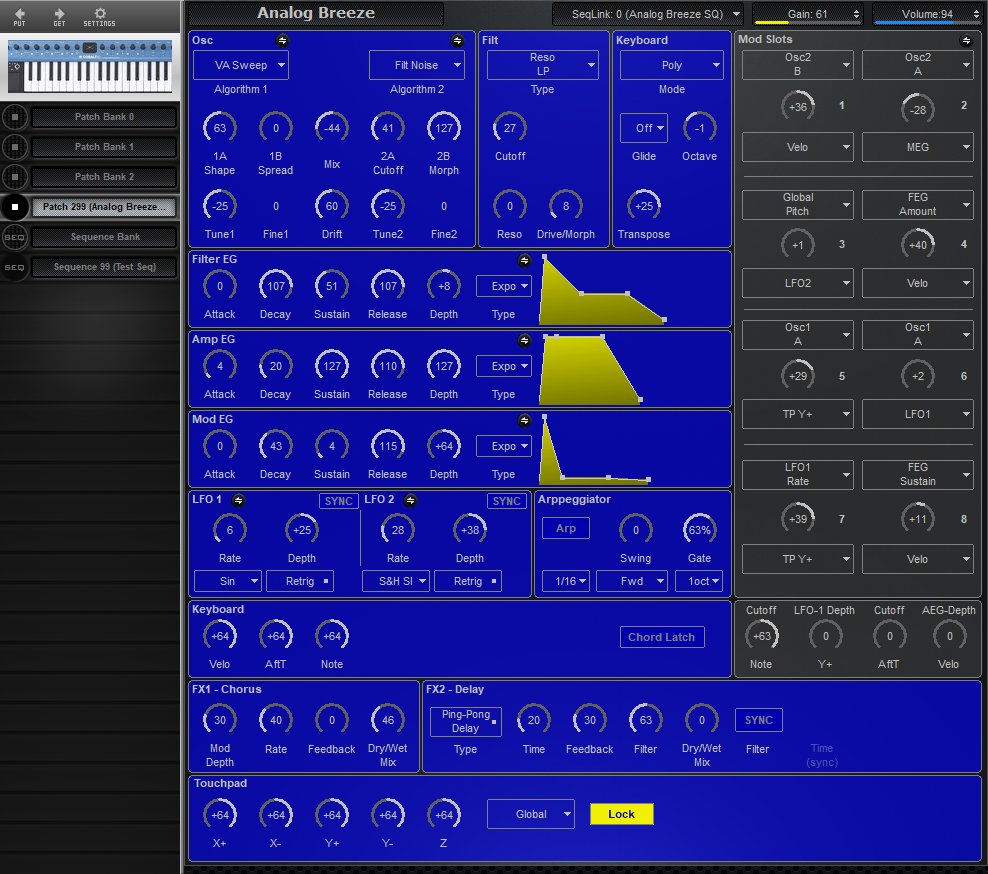Toggle the Touchpad Lock button
This screenshot has height=874, width=988.
tap(621, 814)
